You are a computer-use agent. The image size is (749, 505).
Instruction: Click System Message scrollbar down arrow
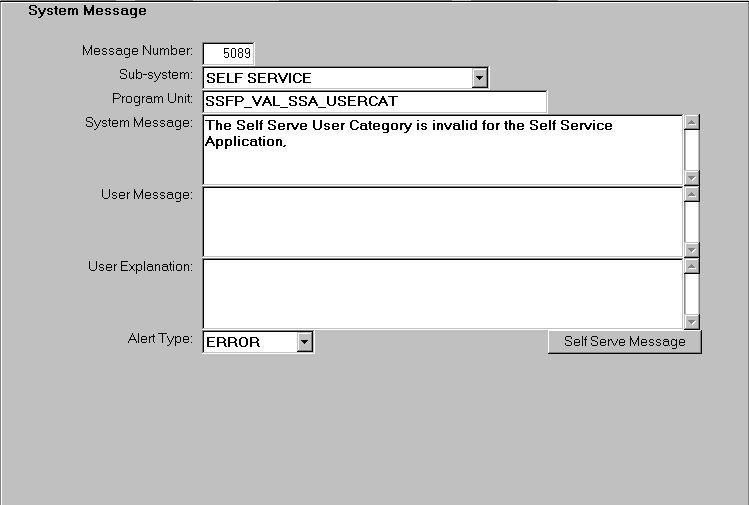pyautogui.click(x=691, y=177)
